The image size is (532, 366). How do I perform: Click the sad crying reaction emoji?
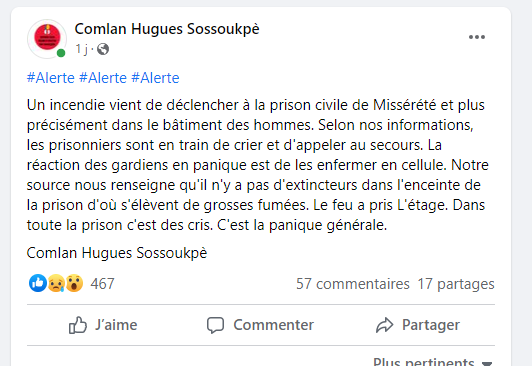[x=56, y=283]
